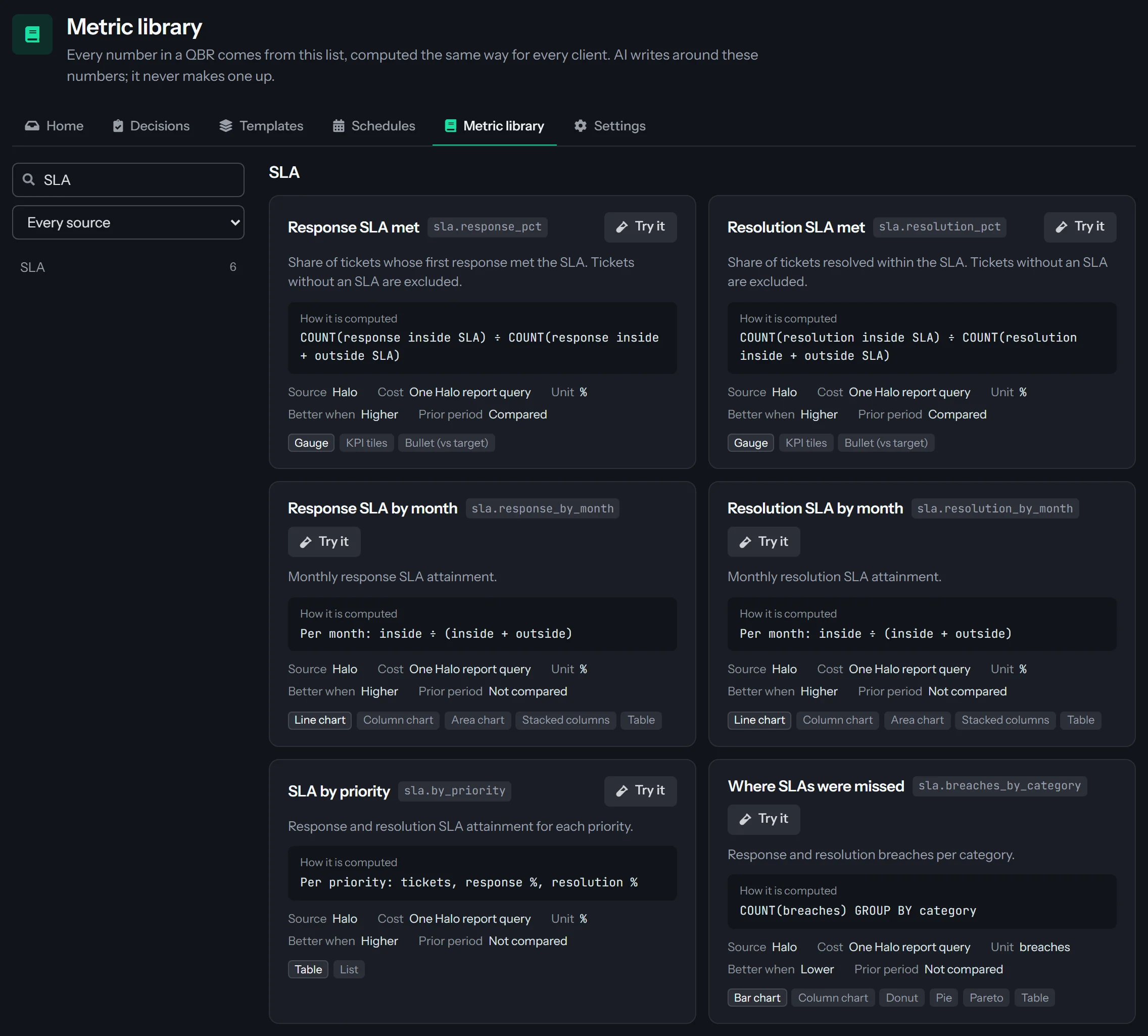
Task: Click the Per priority formula text
Action: pos(468,882)
